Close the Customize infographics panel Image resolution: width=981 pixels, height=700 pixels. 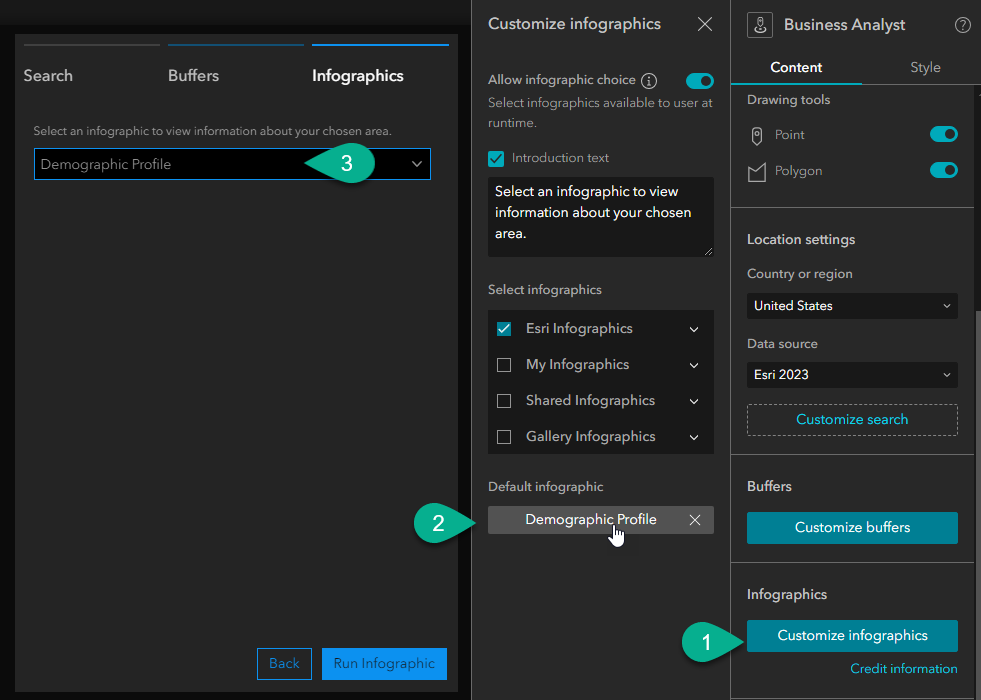pyautogui.click(x=705, y=24)
